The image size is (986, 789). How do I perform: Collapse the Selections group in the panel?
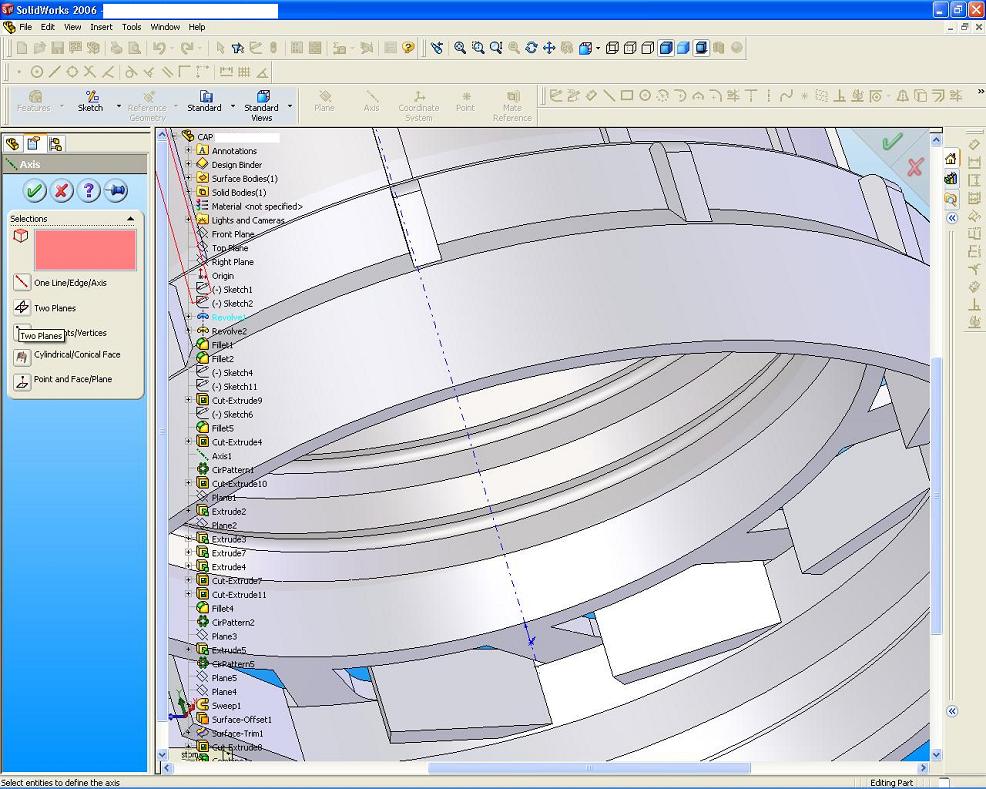[130, 218]
